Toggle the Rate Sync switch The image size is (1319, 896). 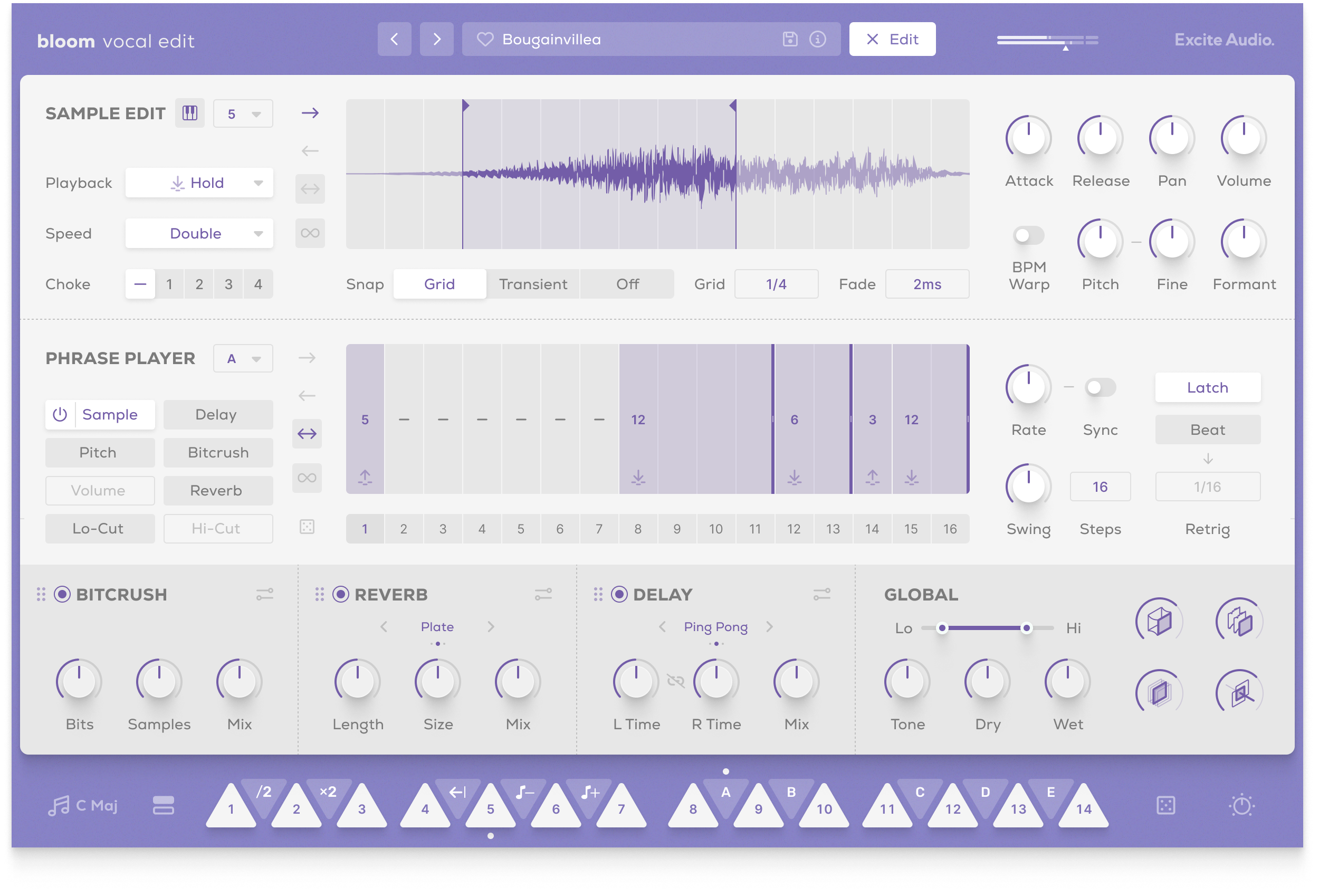[1100, 388]
